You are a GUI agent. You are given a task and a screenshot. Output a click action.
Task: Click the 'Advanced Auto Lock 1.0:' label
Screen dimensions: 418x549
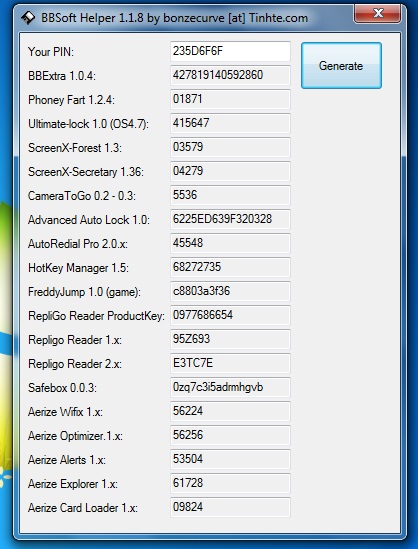(89, 220)
